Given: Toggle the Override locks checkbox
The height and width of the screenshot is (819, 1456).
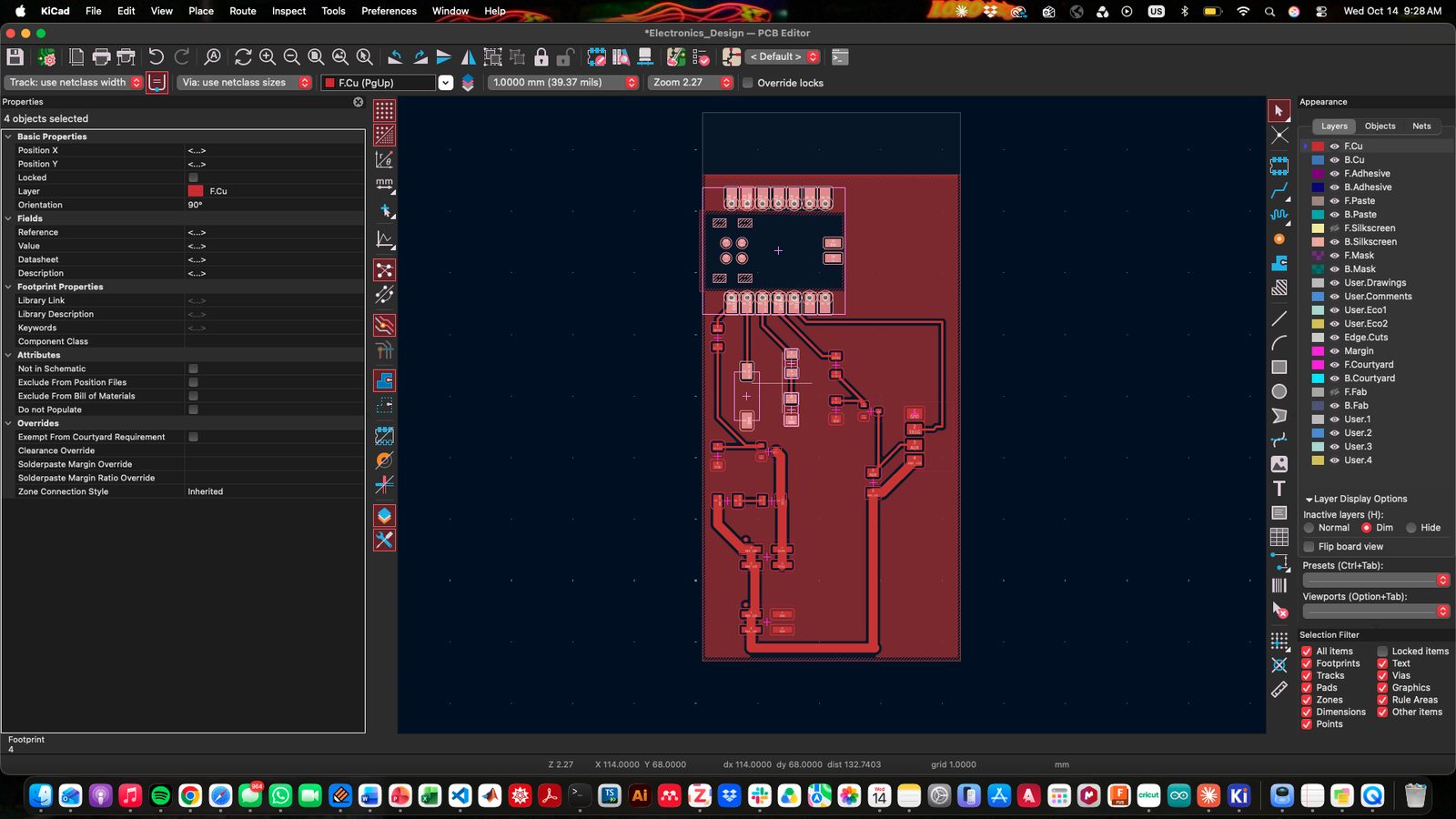Looking at the screenshot, I should [748, 83].
